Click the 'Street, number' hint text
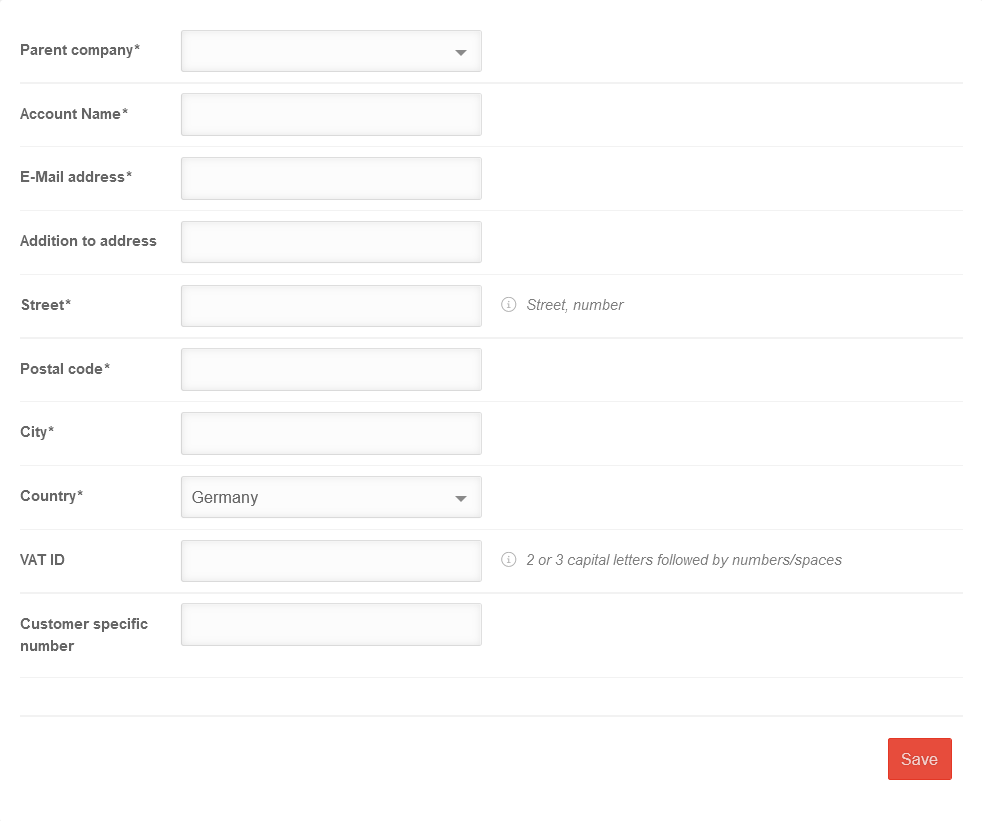982x821 pixels. click(575, 305)
